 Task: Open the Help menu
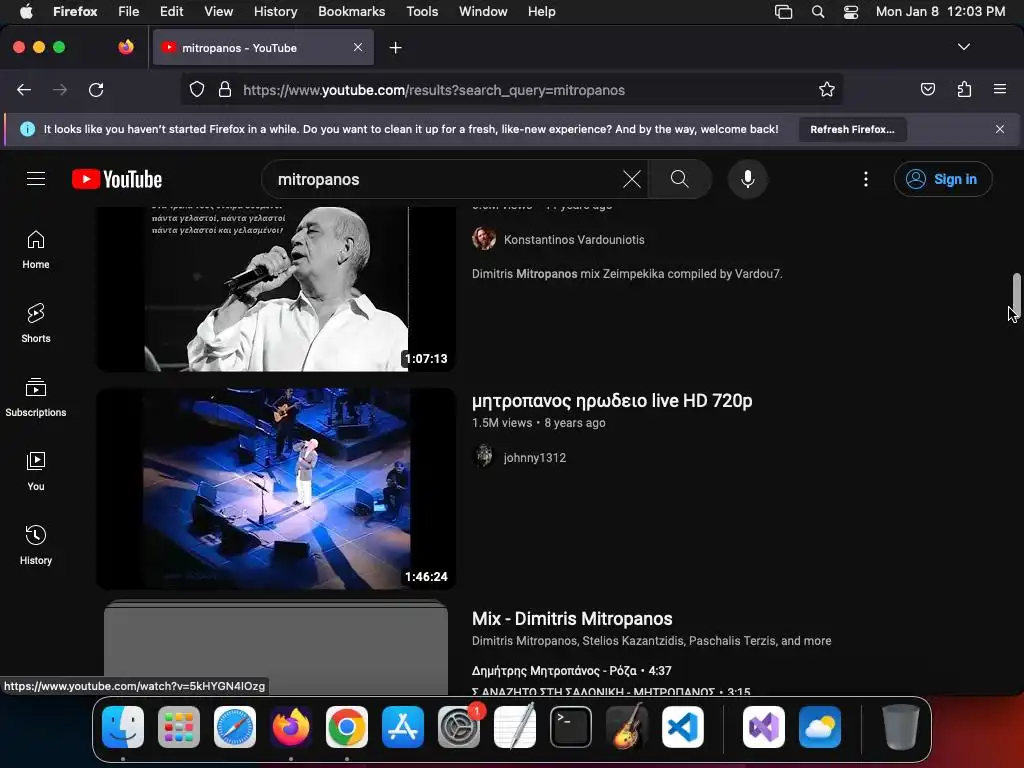click(x=541, y=11)
